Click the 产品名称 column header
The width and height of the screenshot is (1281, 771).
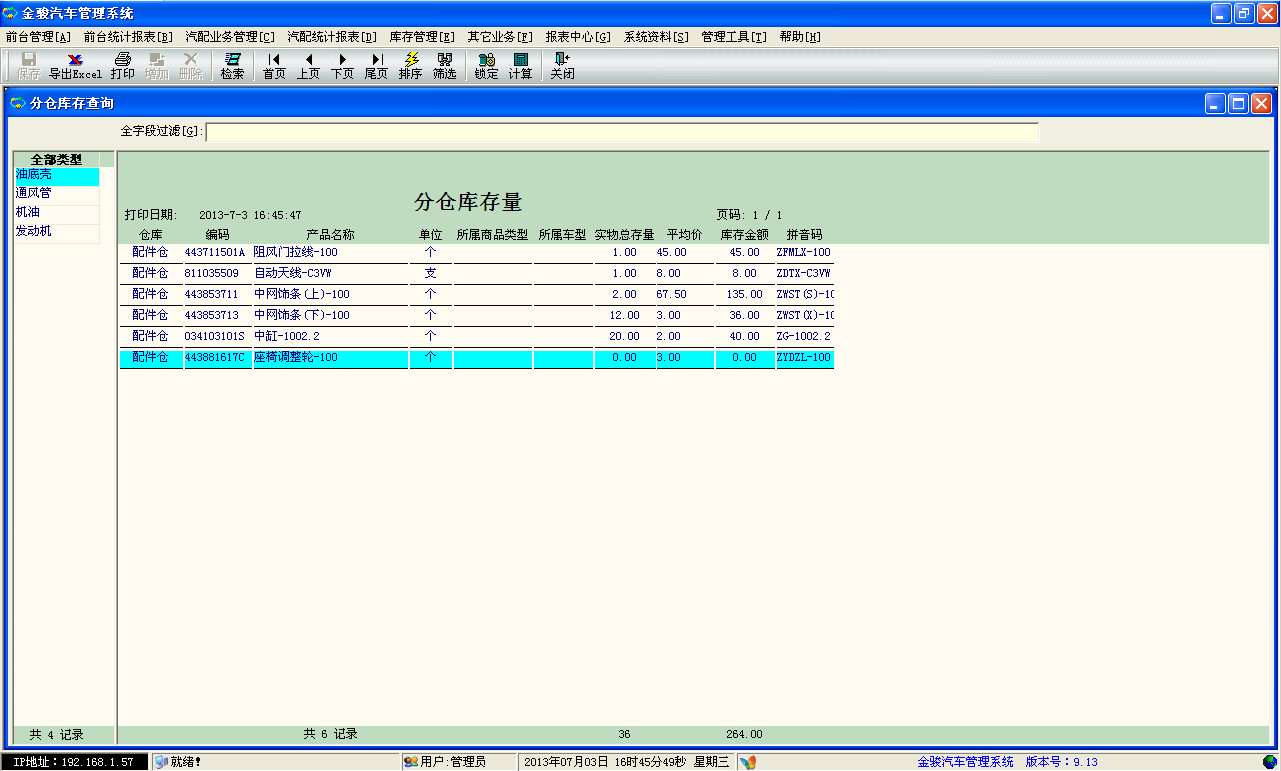pyautogui.click(x=330, y=235)
